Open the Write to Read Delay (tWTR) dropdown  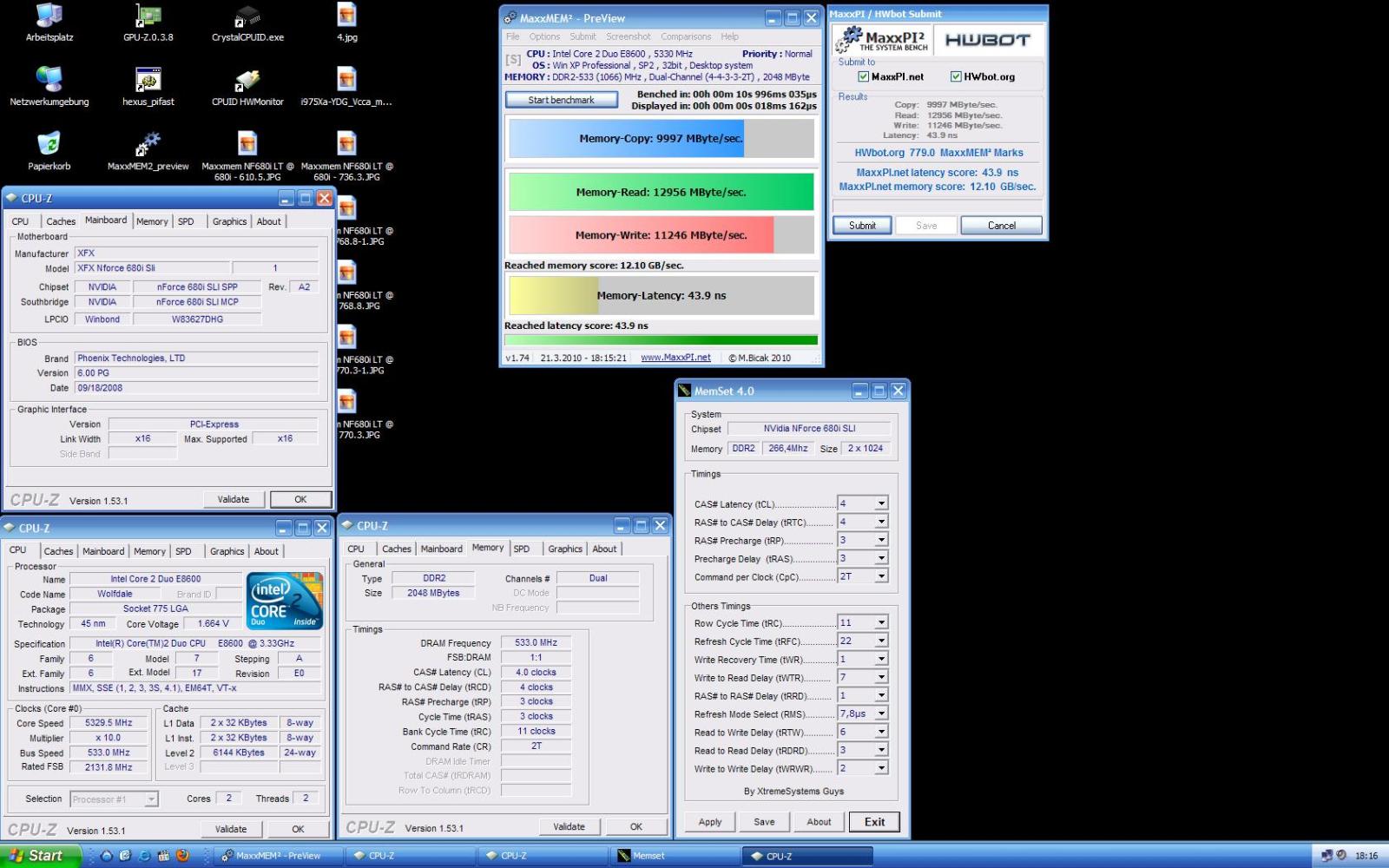[x=881, y=677]
